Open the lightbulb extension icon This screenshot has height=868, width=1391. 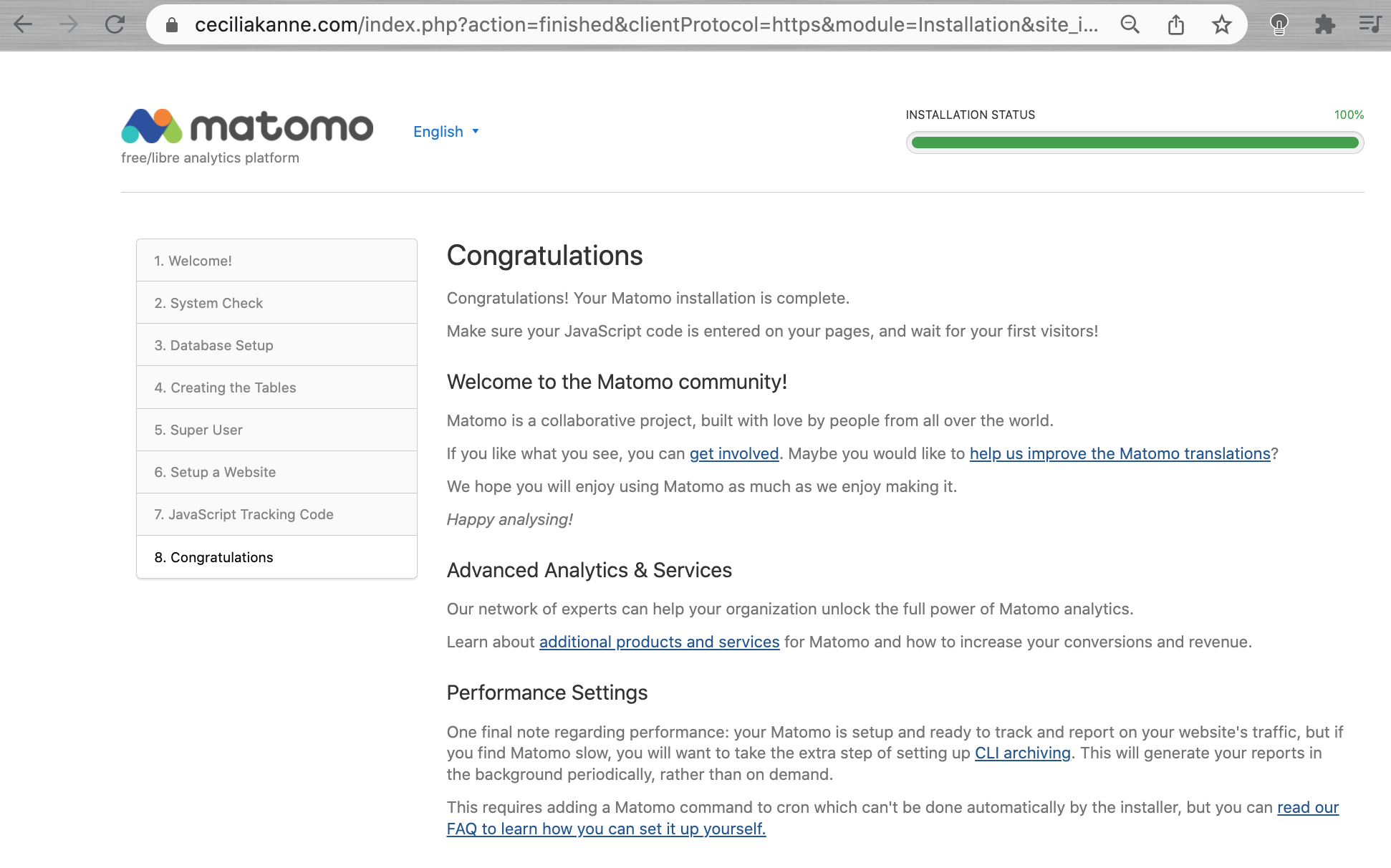tap(1279, 25)
